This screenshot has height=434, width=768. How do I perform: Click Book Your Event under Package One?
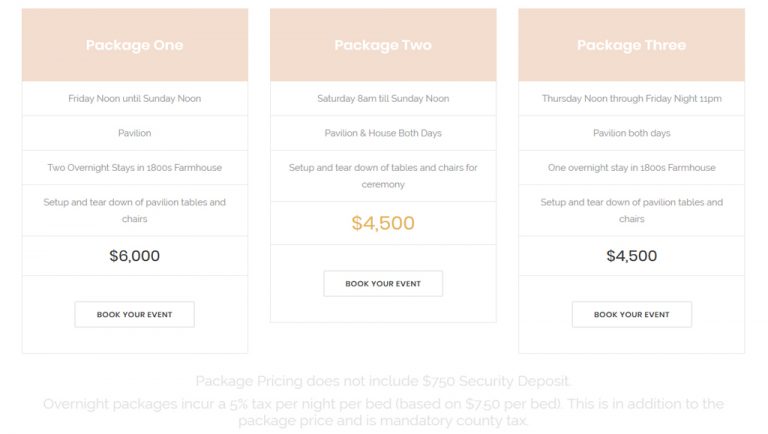pyautogui.click(x=135, y=314)
